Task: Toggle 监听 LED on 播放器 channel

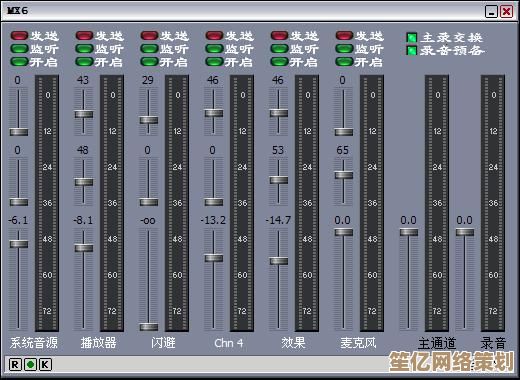Action: click(84, 49)
